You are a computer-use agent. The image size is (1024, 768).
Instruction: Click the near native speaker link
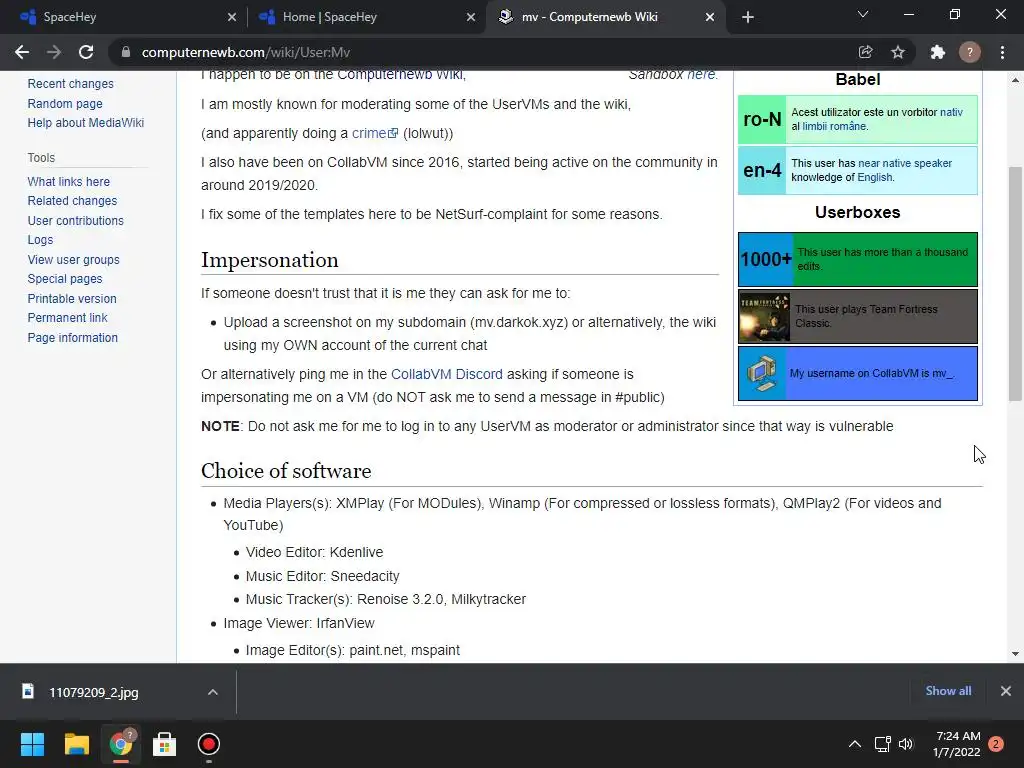pos(904,163)
